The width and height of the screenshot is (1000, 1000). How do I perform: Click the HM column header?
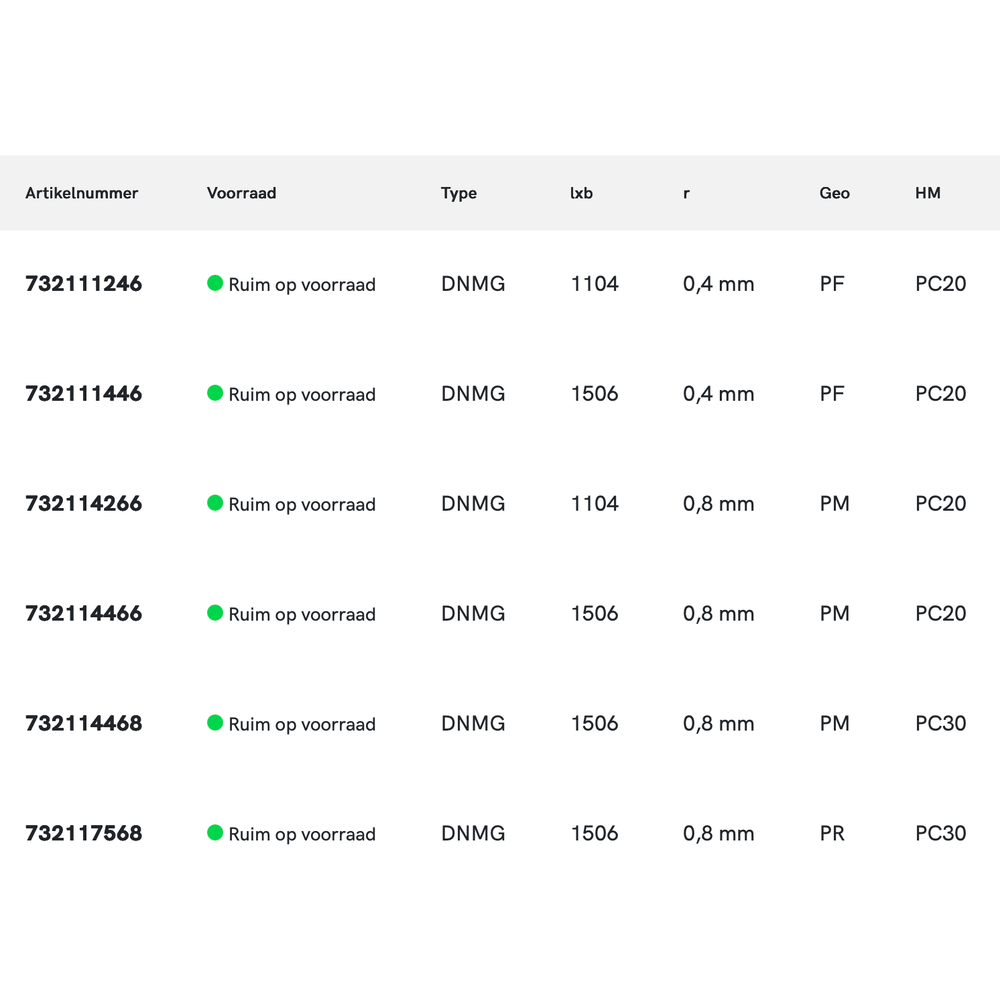[x=927, y=193]
